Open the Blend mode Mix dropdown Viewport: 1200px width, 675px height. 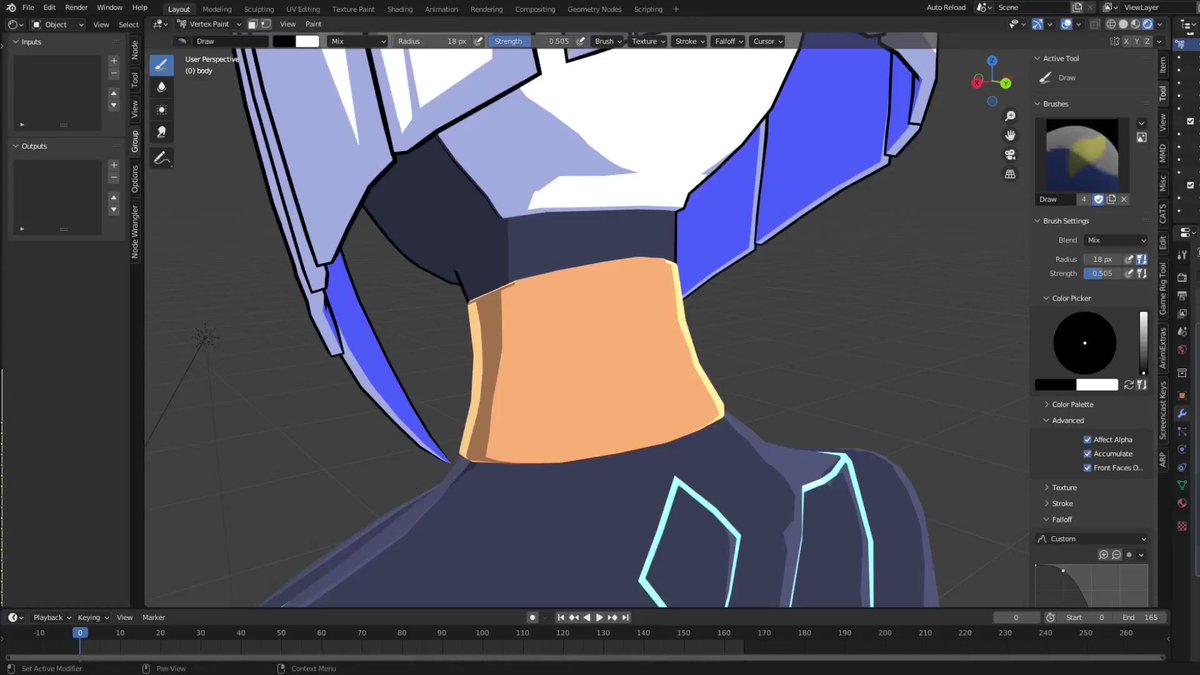click(1116, 239)
